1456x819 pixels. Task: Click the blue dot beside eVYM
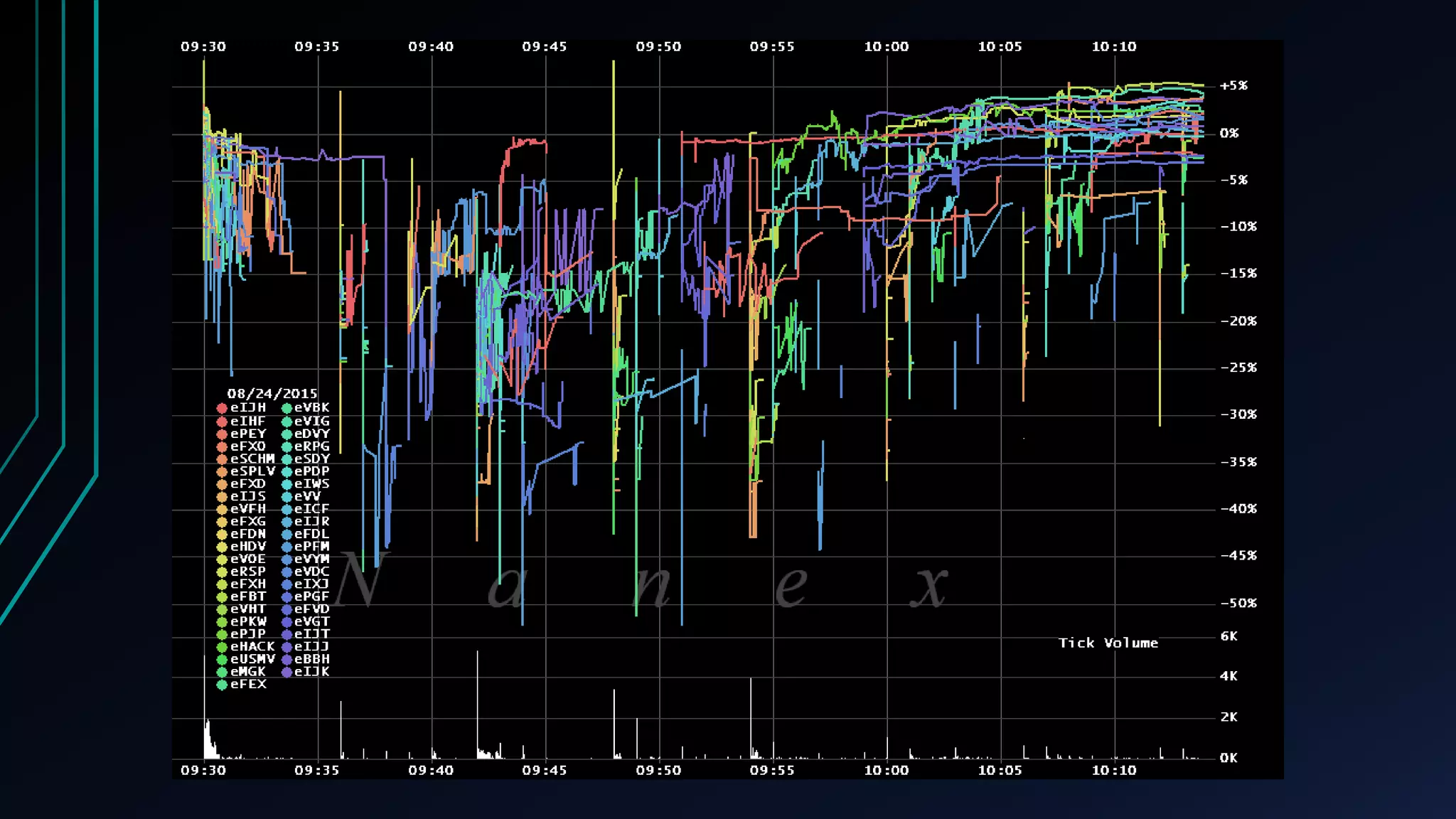coord(287,560)
